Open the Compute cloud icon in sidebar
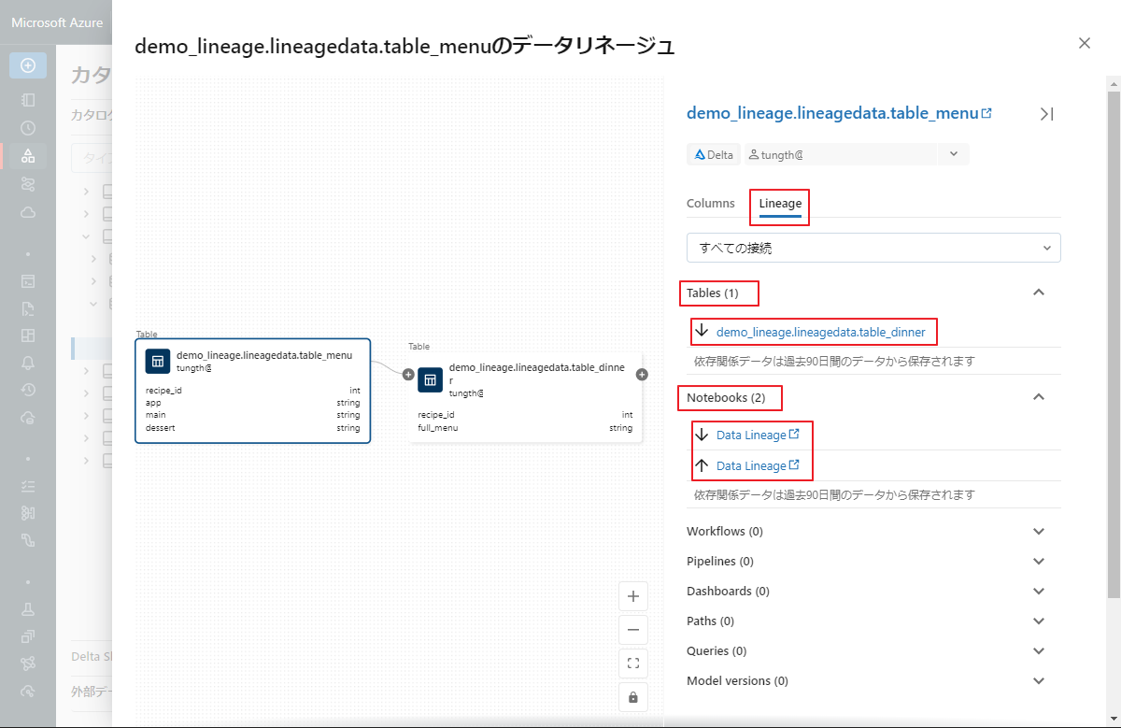Viewport: 1121px width, 728px height. (28, 212)
